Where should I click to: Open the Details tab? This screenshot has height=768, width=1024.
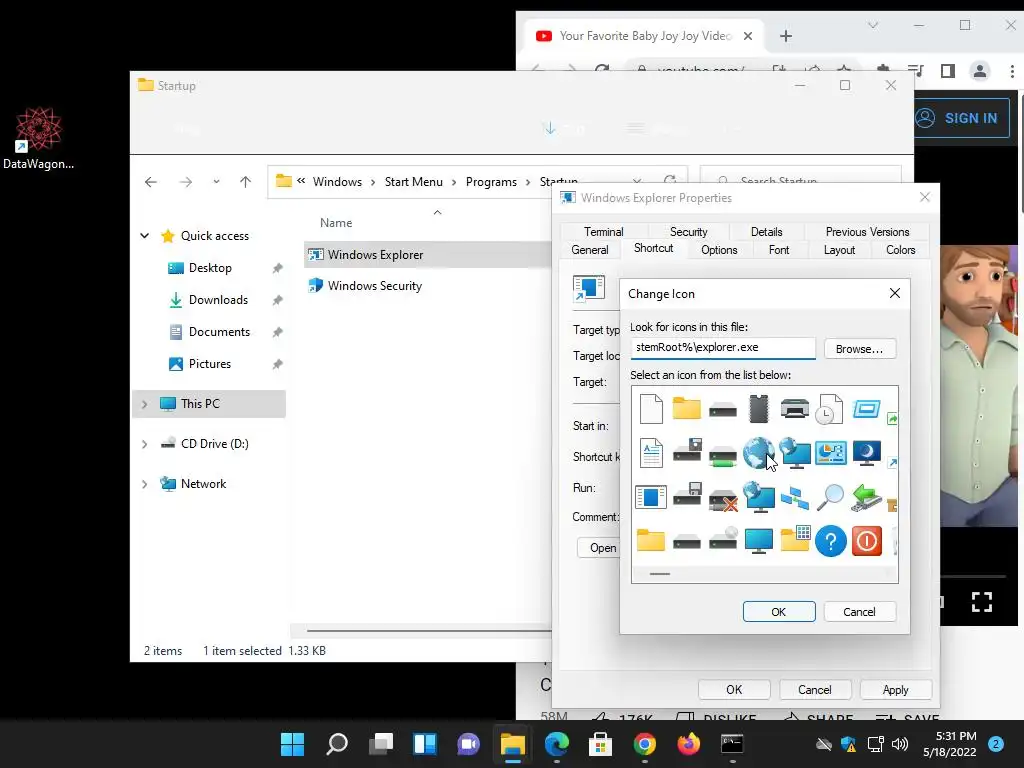tap(766, 232)
